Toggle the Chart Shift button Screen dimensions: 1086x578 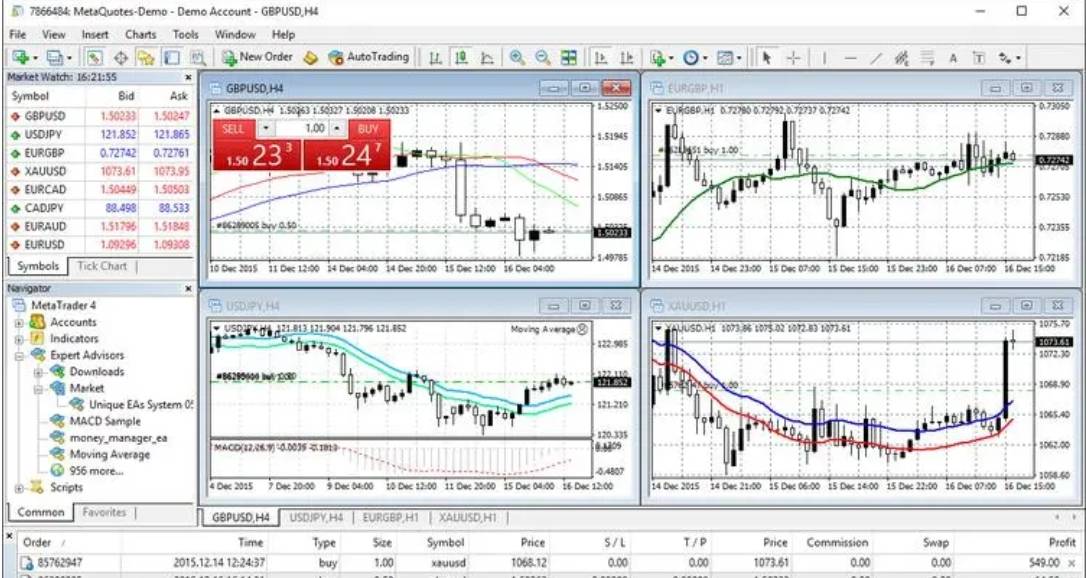627,57
